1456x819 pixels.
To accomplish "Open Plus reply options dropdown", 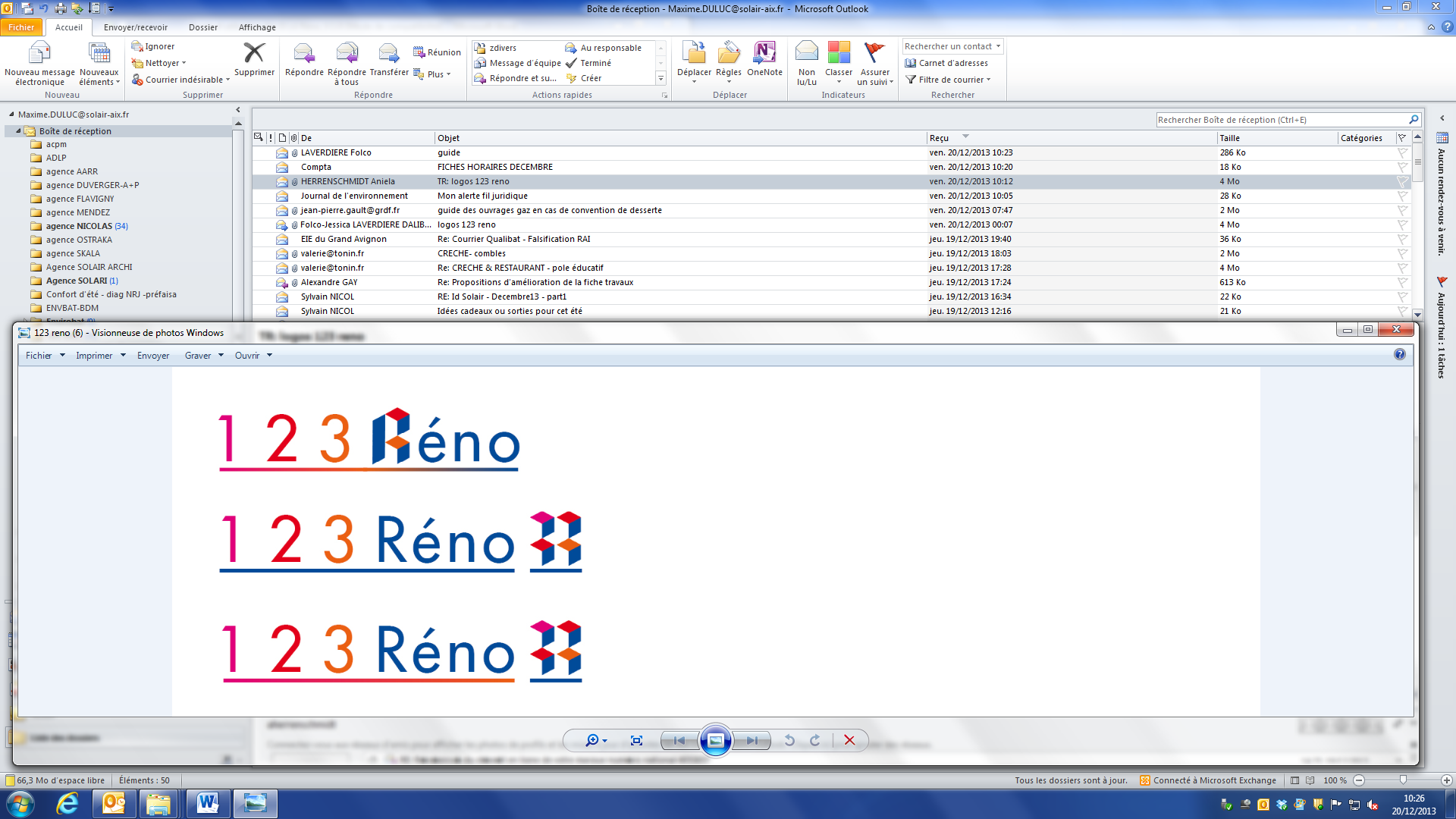I will 432,74.
